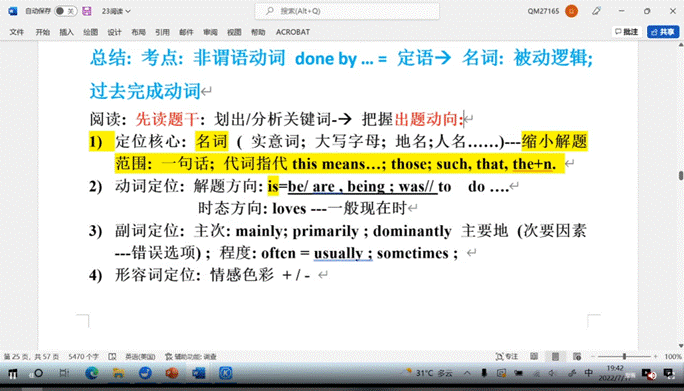This screenshot has height=391, width=684.
Task: Click the blue 共享 (Share) button
Action: coord(663,32)
